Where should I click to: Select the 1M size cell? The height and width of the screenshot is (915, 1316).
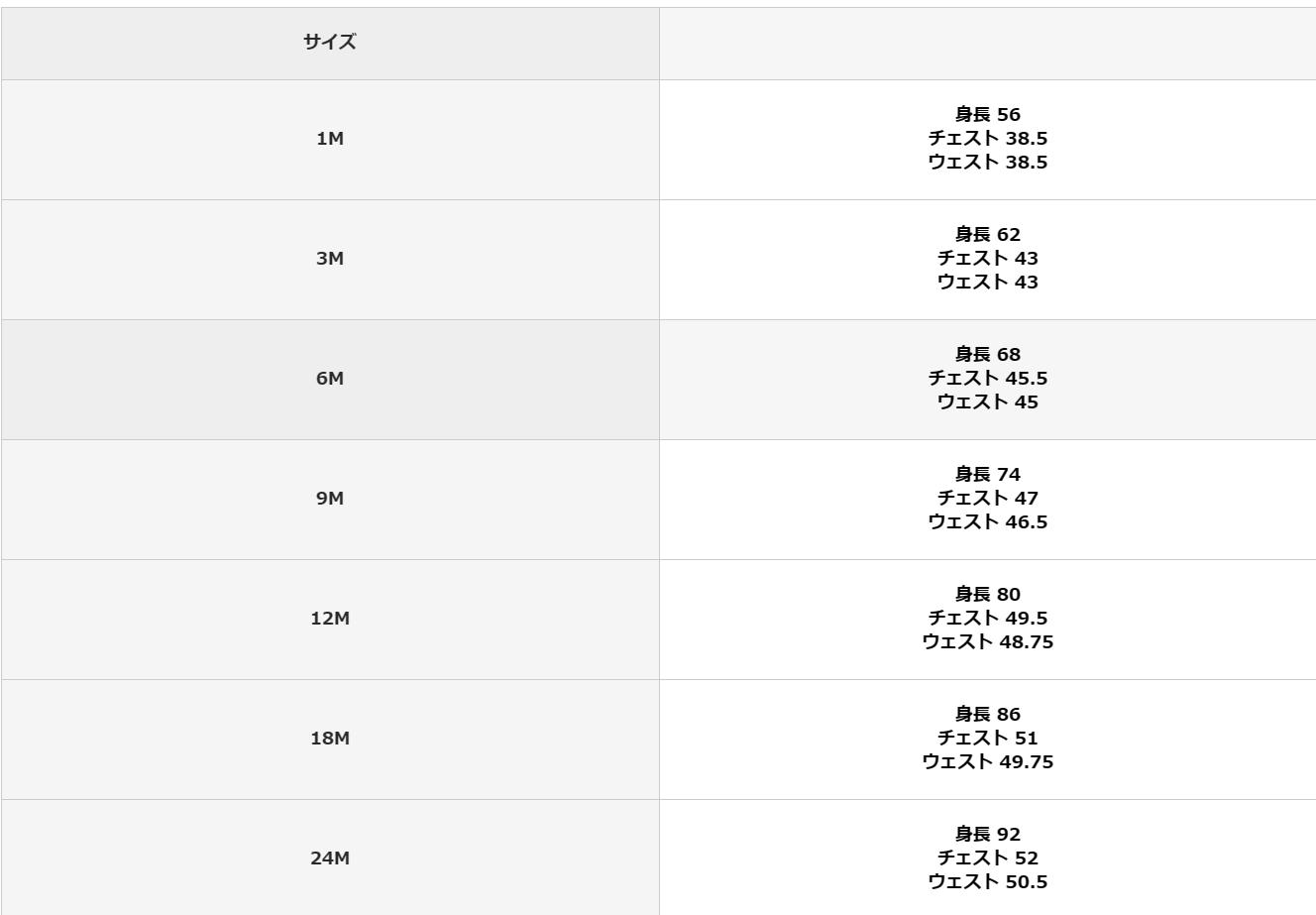click(x=330, y=139)
